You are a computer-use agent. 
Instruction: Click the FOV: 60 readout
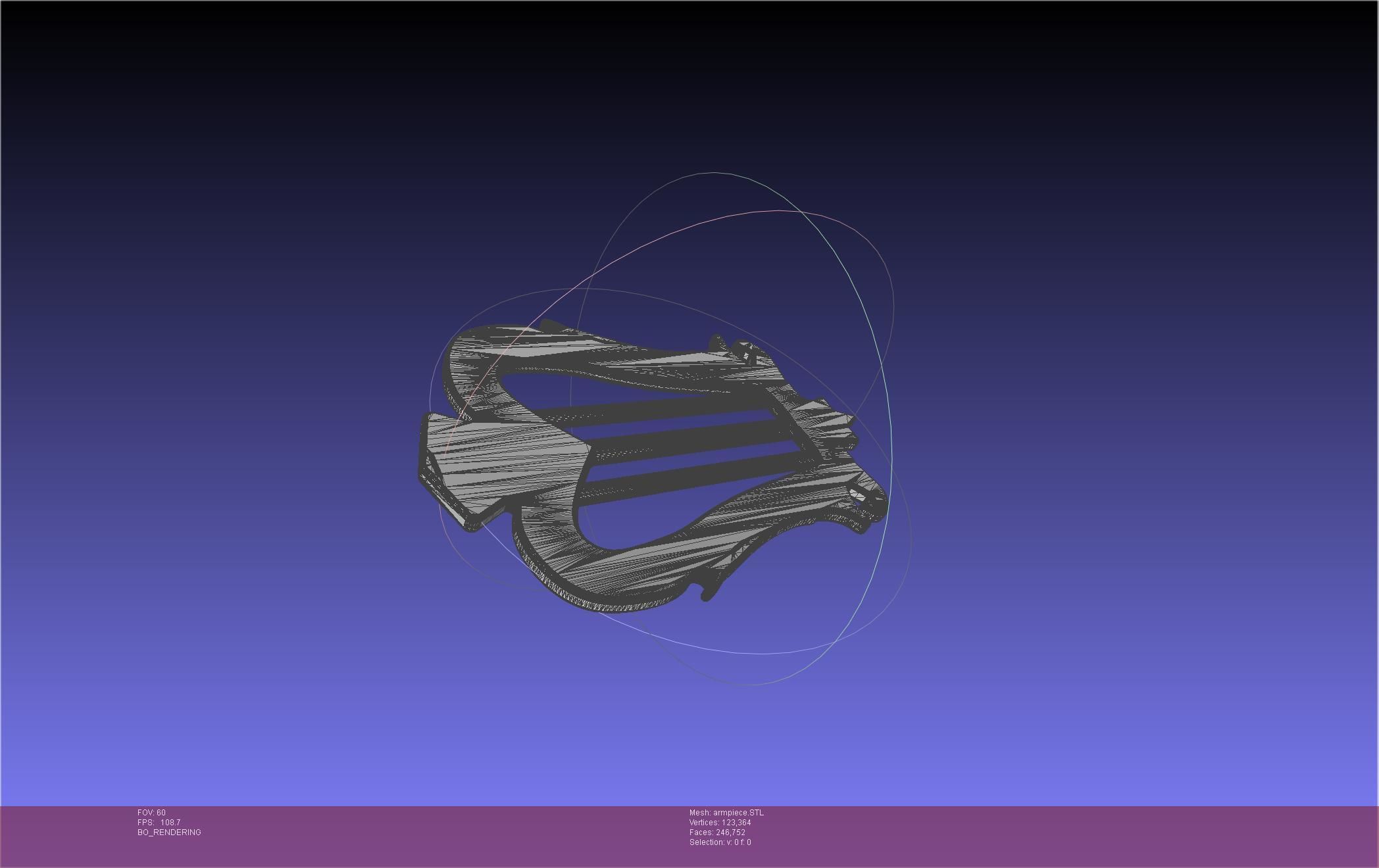coord(151,813)
